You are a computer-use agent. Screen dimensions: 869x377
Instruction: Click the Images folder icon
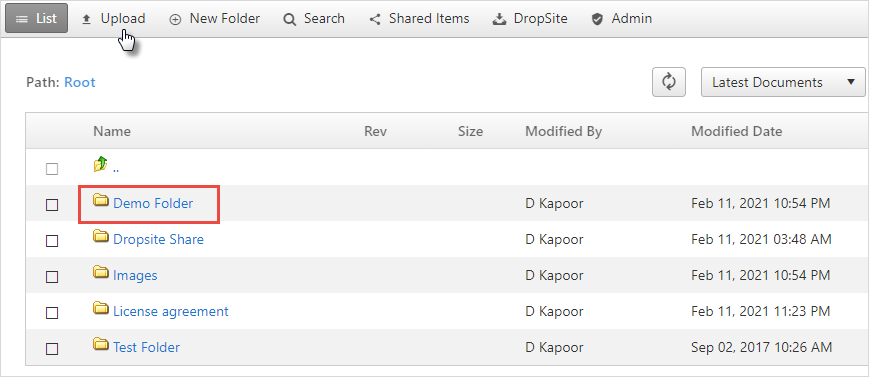point(100,272)
